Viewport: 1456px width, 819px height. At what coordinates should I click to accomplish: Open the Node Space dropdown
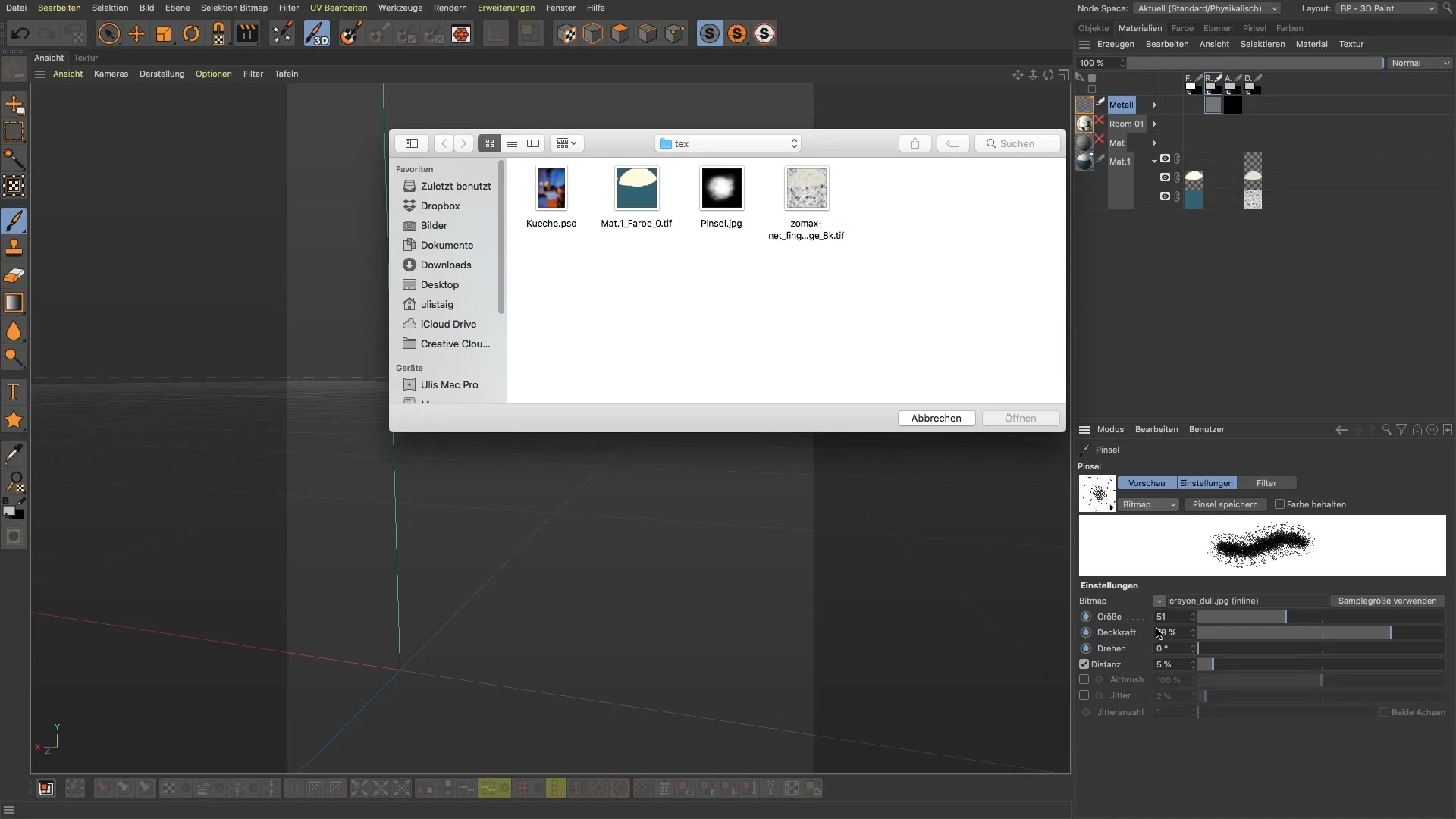tap(1207, 8)
